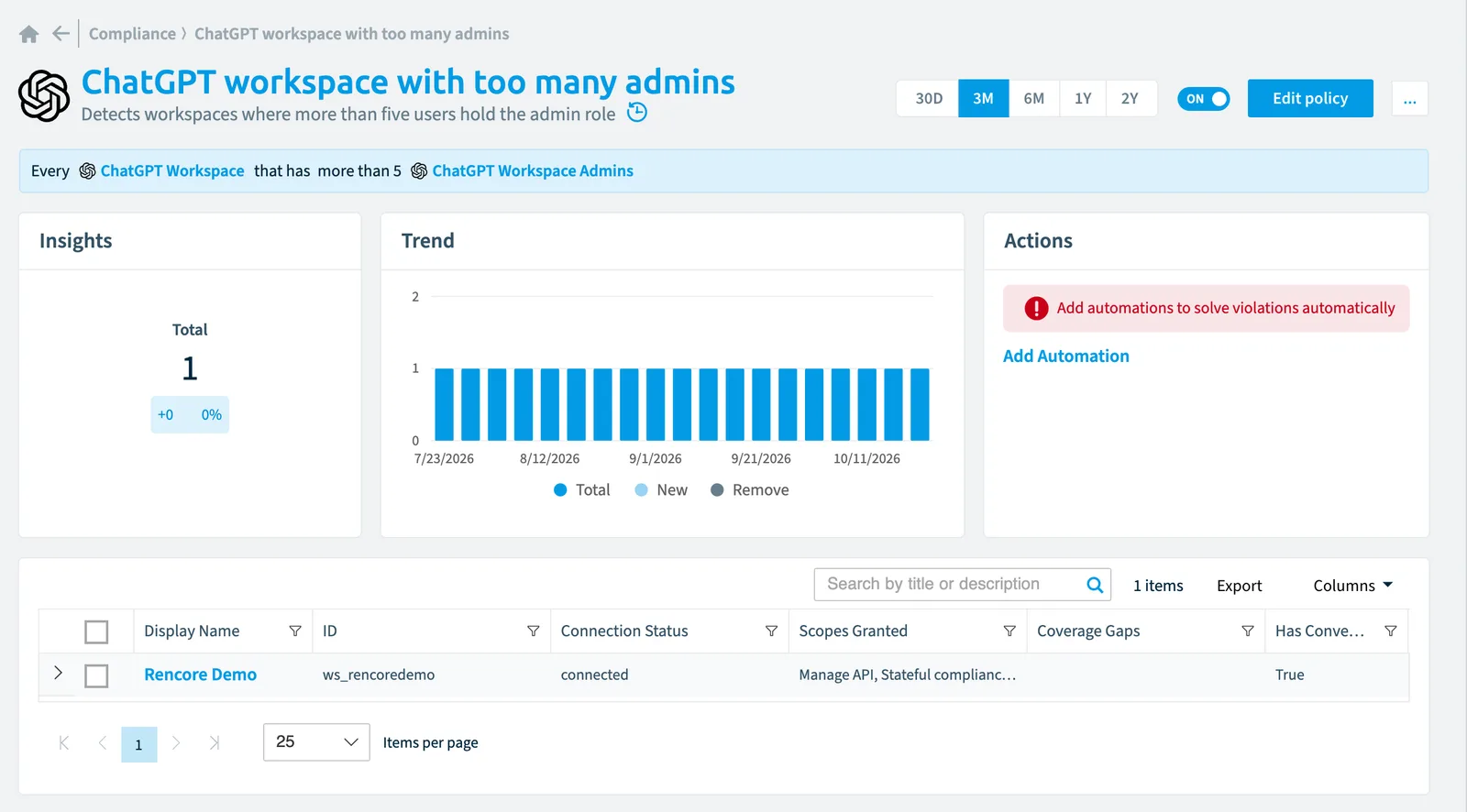Screen dimensions: 1467x812
Task: Go to previous page arrow
Action: (x=102, y=743)
